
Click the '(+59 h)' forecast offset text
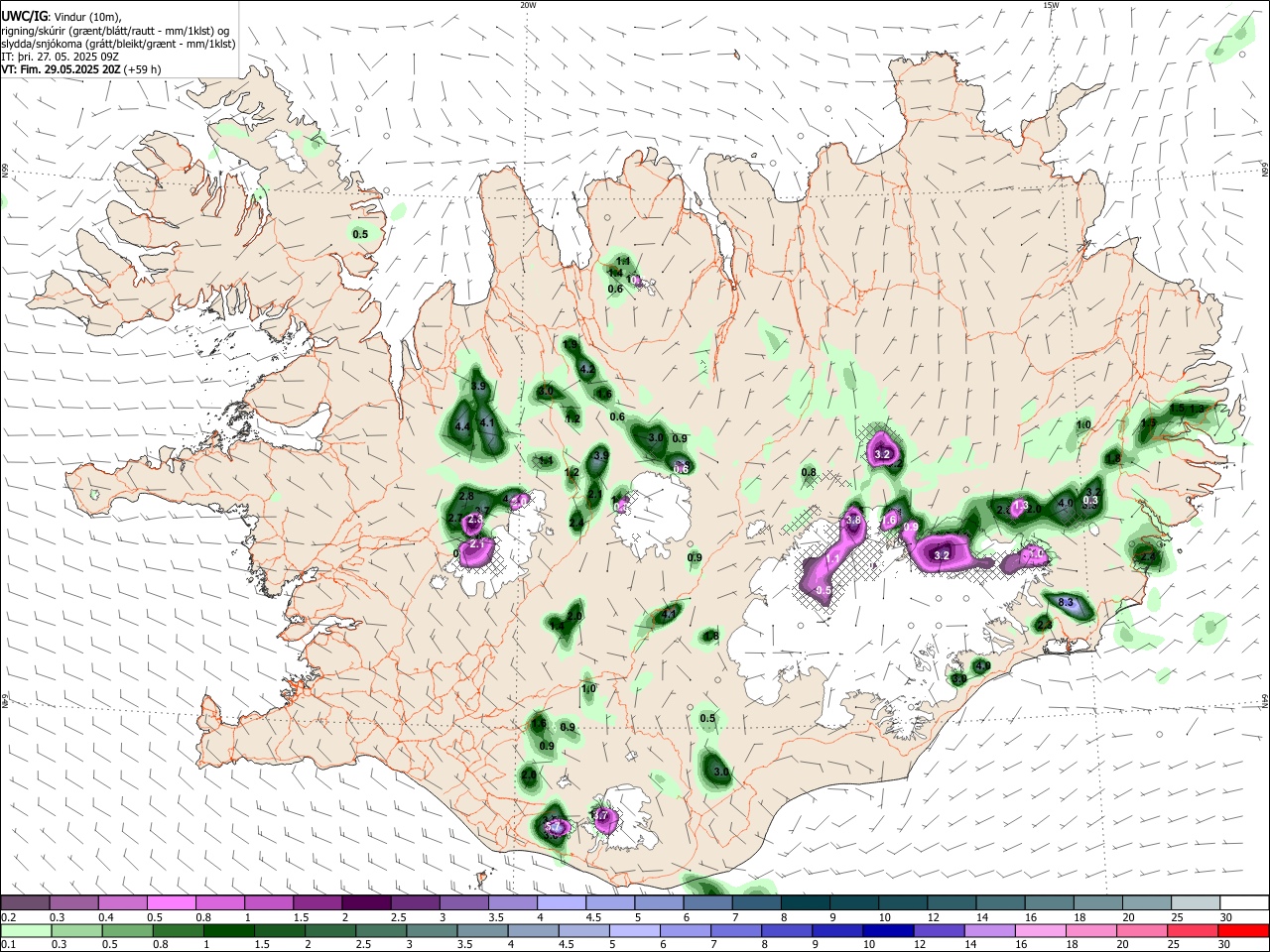[143, 70]
